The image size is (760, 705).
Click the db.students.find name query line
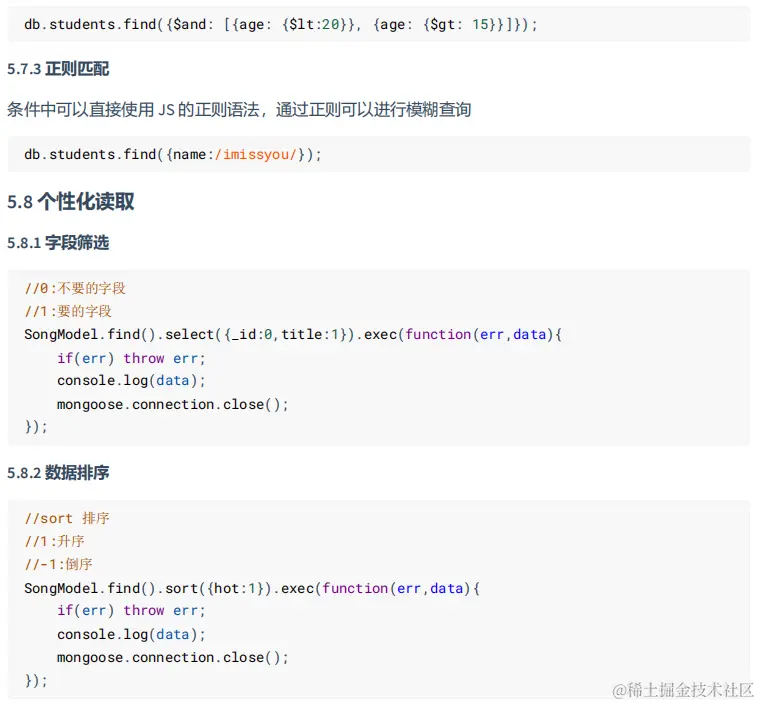point(172,154)
